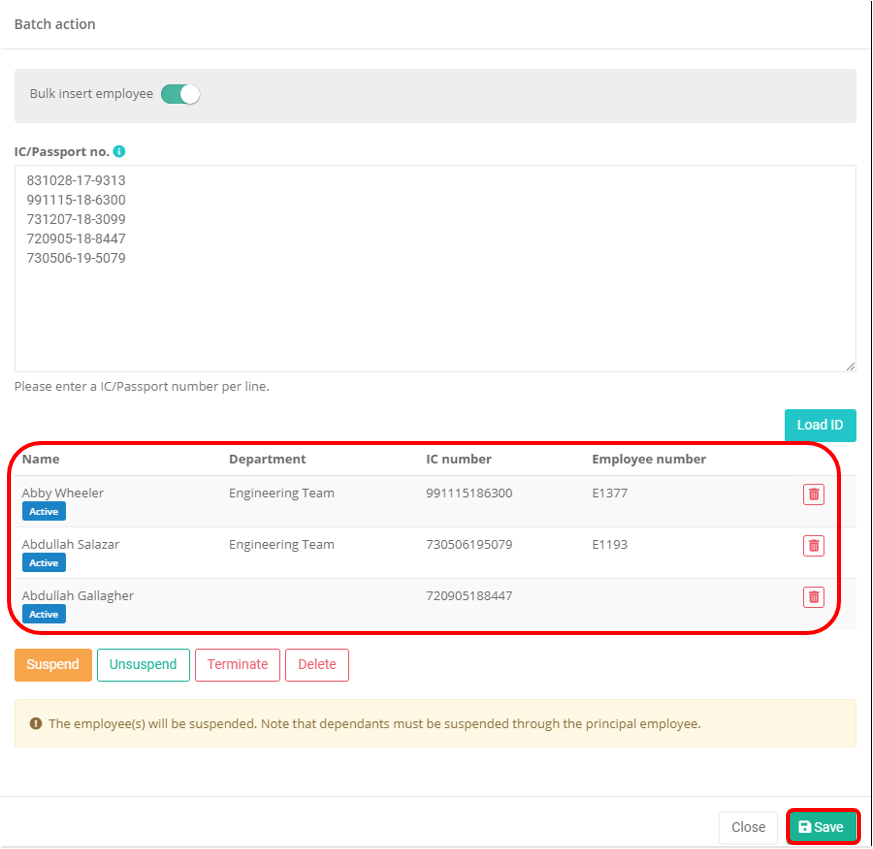Click the warning icon in suspension notice
Viewport: 873px width, 849px height.
[x=36, y=723]
